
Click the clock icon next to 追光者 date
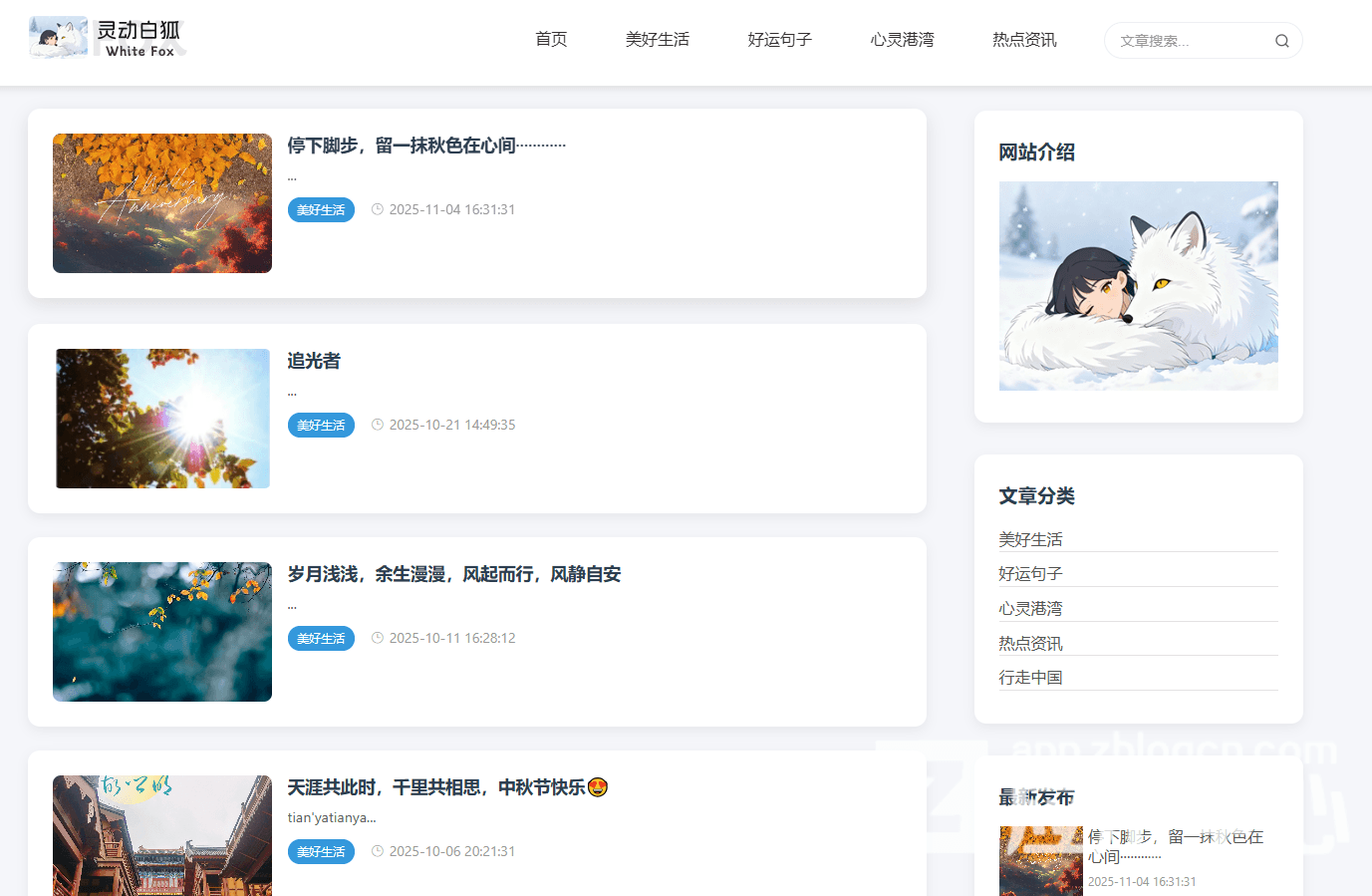point(377,424)
